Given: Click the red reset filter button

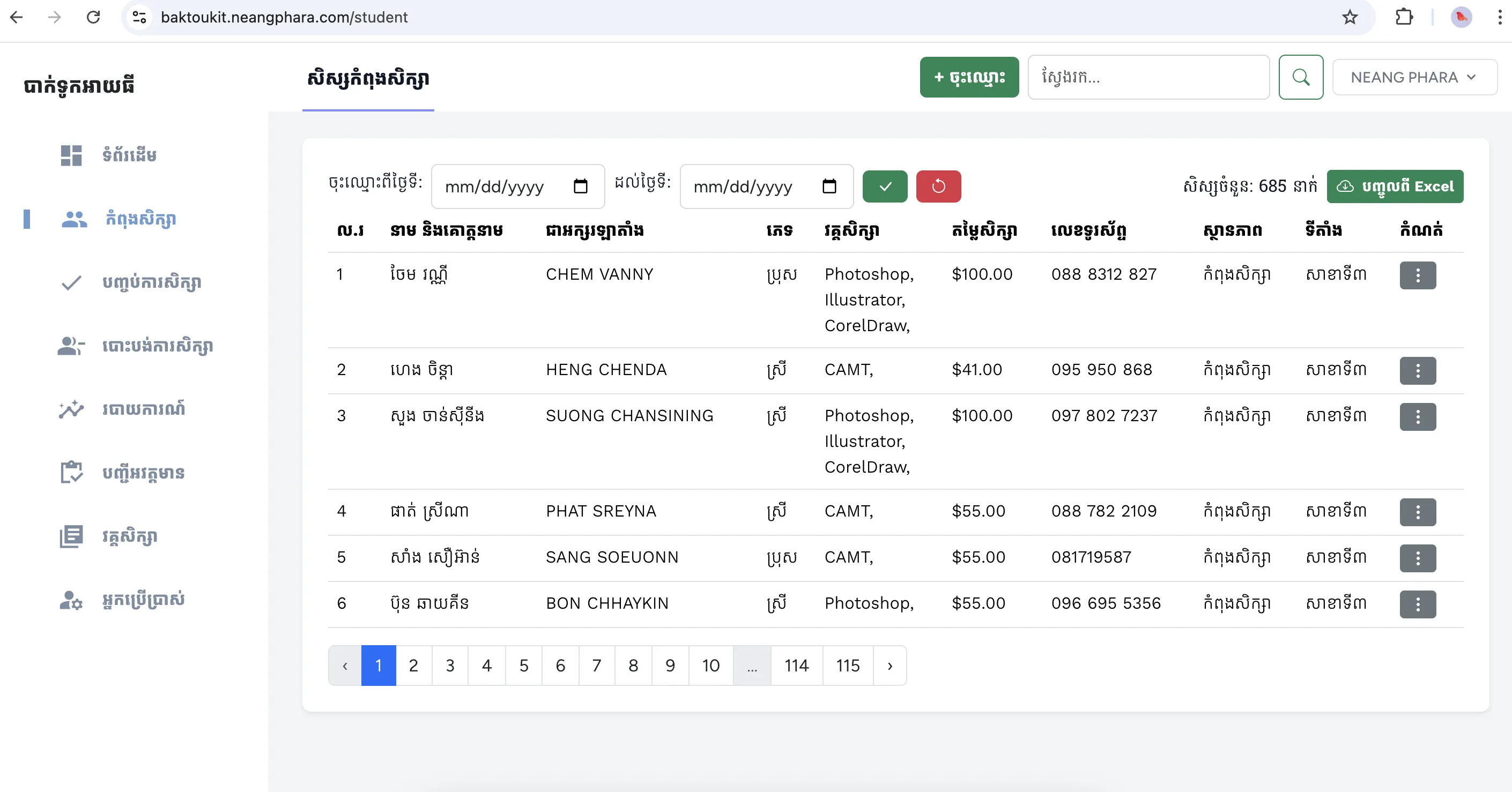Looking at the screenshot, I should click(x=938, y=186).
